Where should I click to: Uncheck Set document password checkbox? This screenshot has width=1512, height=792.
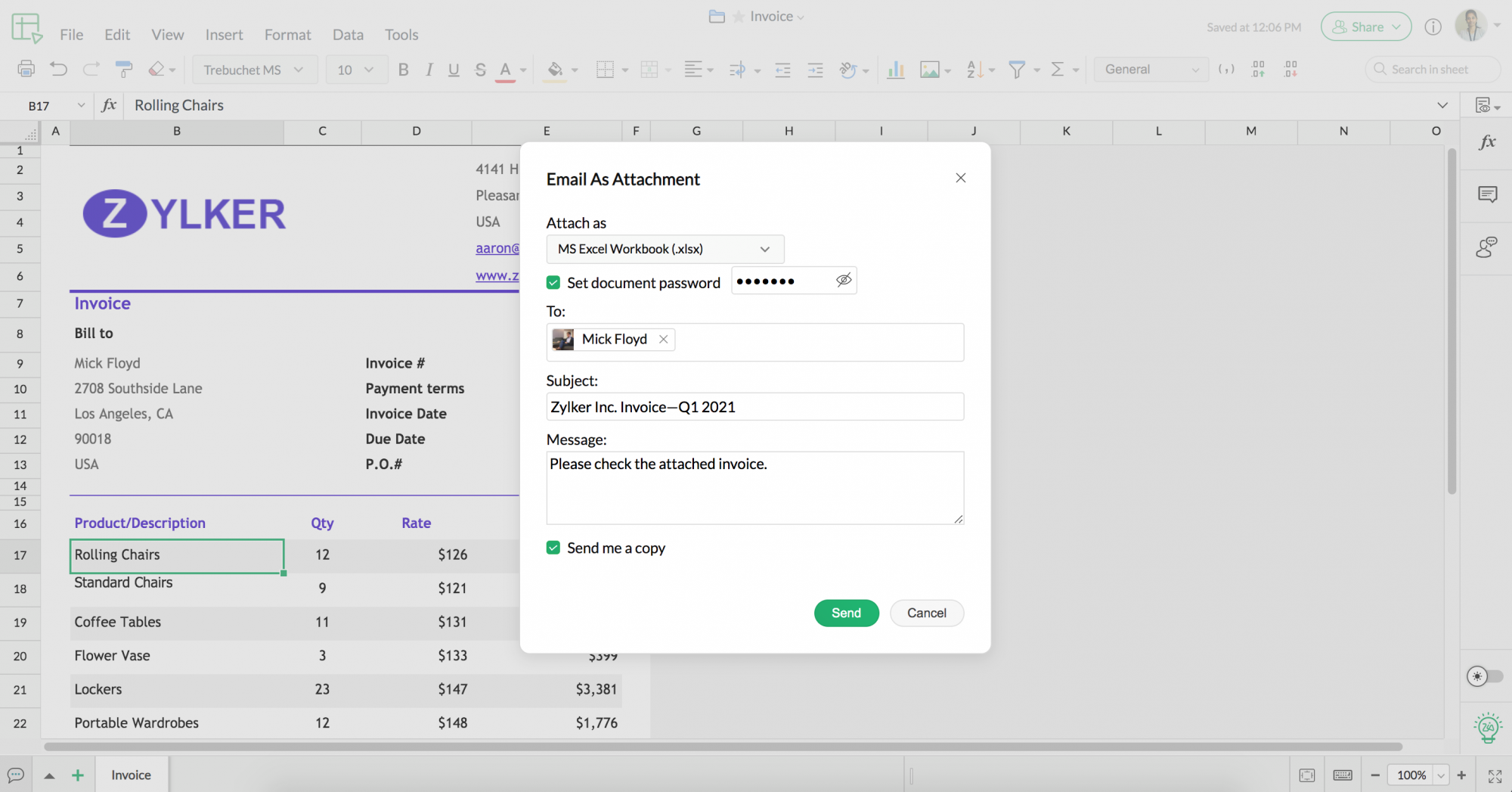point(553,283)
